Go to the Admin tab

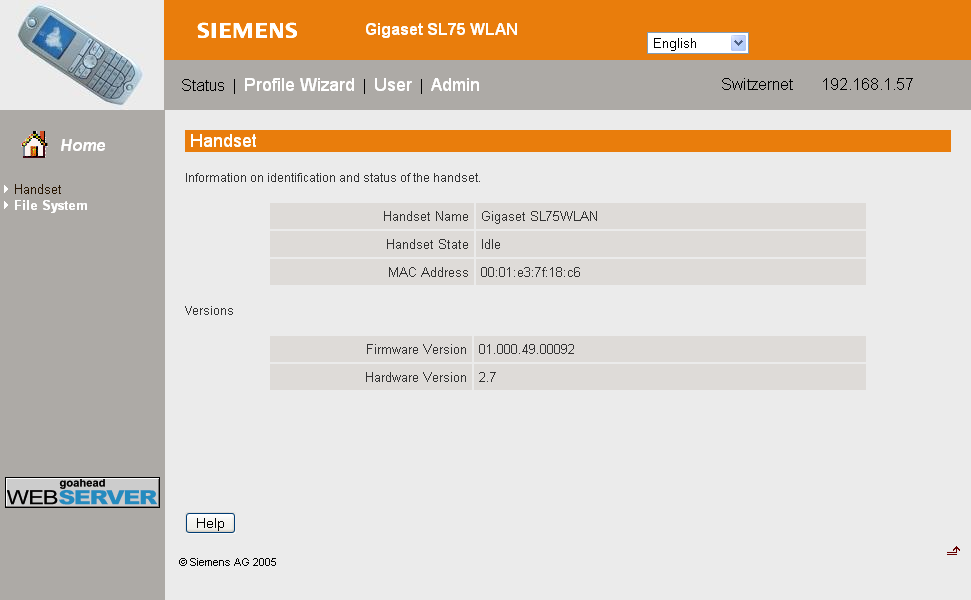tap(455, 85)
